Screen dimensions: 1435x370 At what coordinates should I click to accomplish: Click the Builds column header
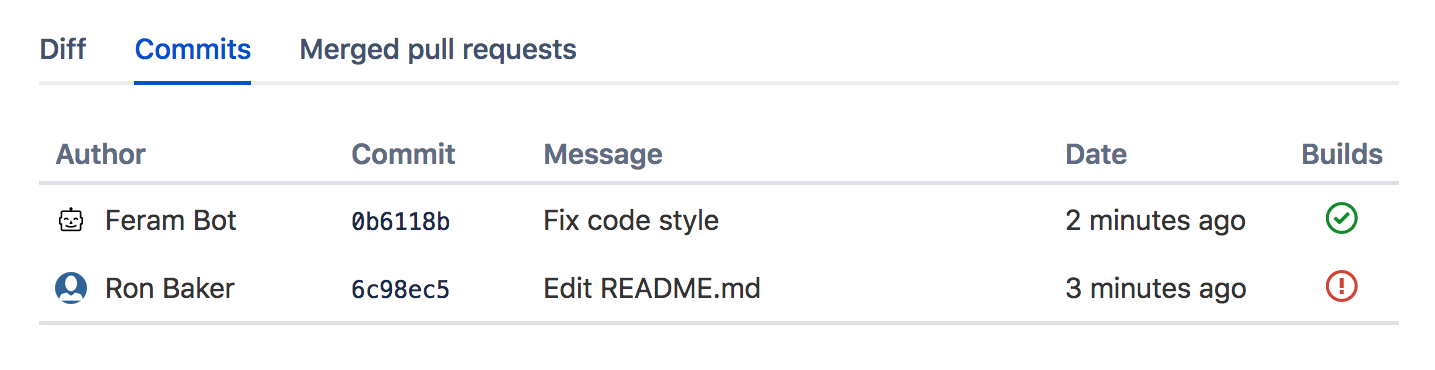coord(1342,154)
